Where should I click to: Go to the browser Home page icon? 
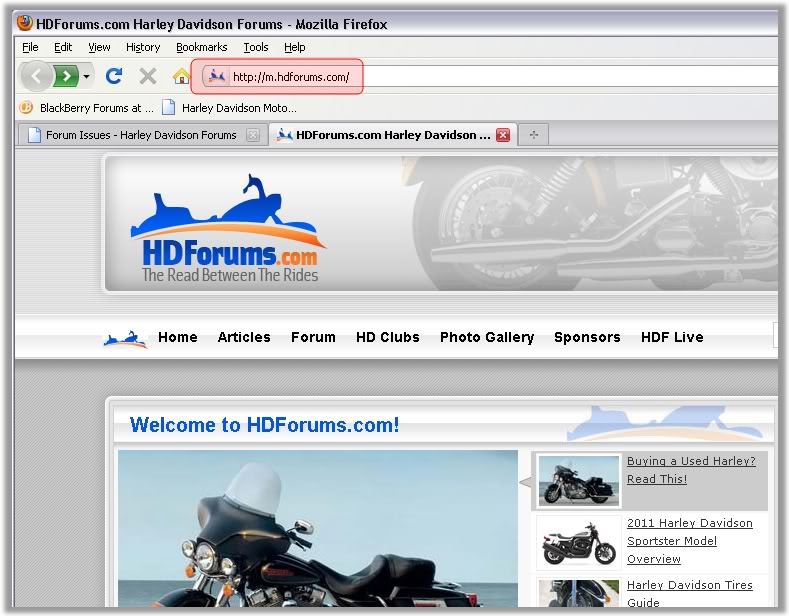pos(181,76)
